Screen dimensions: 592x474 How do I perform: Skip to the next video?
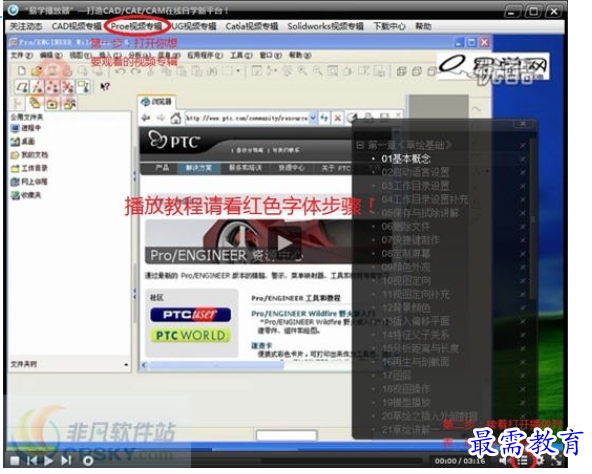pos(66,461)
